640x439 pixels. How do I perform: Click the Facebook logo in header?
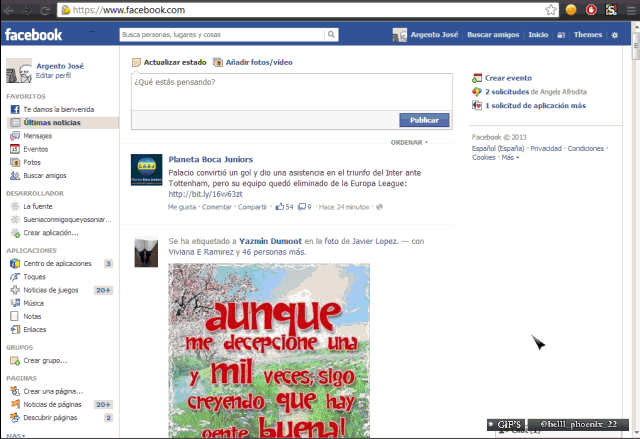(33, 35)
